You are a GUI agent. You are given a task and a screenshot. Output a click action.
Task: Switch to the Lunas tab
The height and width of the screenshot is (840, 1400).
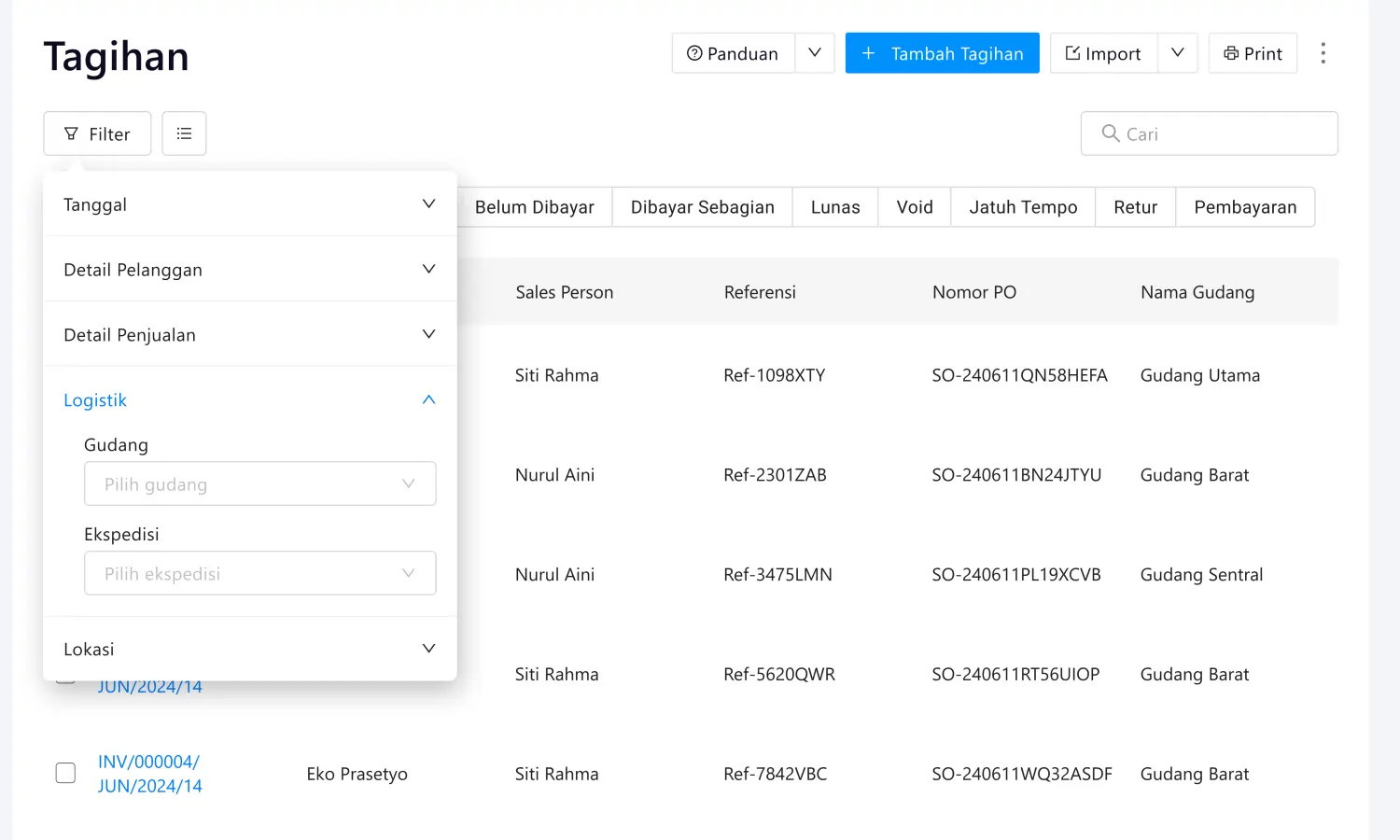pos(834,206)
